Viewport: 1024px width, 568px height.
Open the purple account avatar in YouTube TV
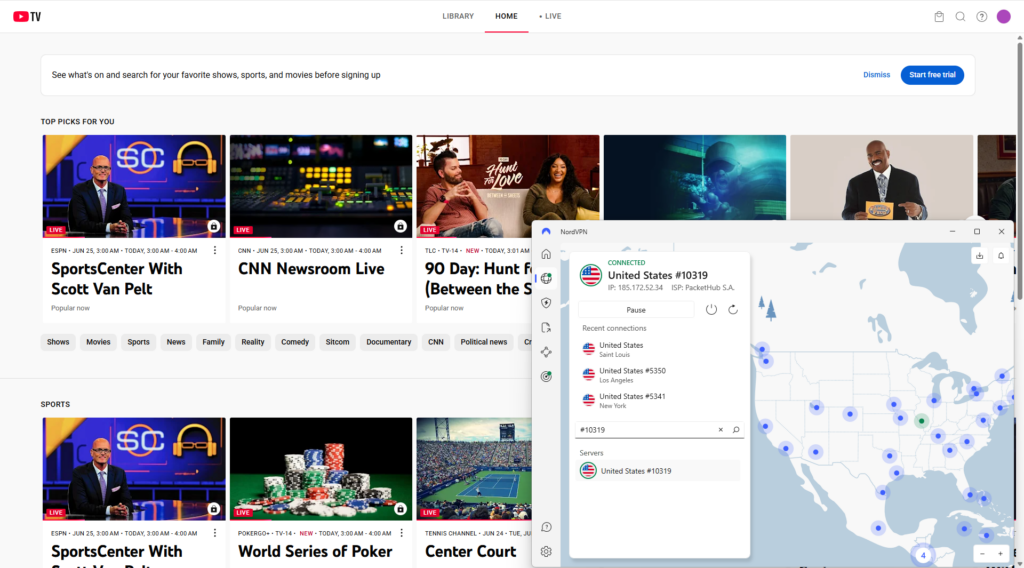pyautogui.click(x=1004, y=16)
